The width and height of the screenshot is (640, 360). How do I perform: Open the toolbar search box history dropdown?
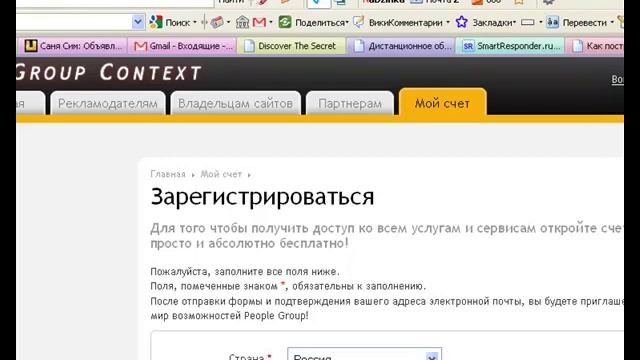[x=138, y=22]
